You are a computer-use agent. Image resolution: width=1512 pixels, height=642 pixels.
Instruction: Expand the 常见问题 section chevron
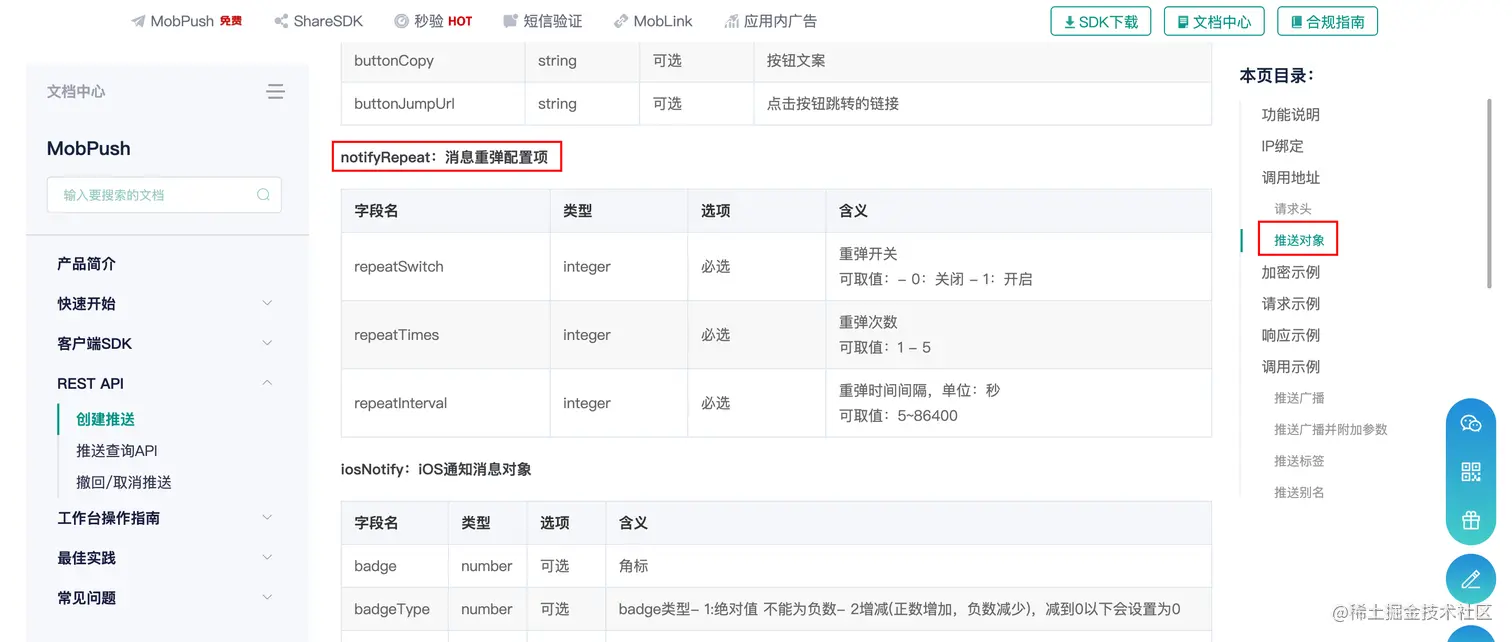click(267, 597)
